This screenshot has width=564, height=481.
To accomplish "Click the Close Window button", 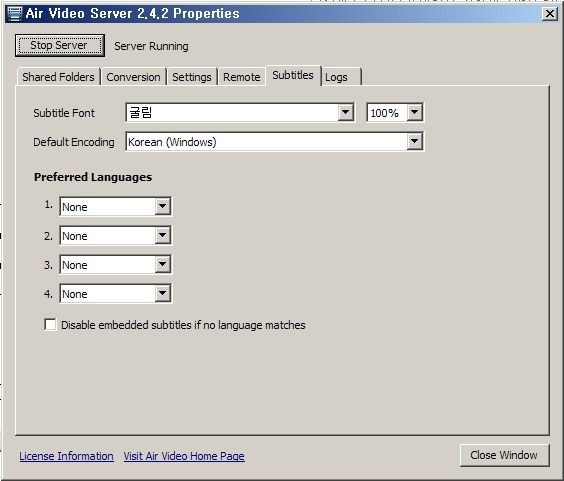I will 504,455.
